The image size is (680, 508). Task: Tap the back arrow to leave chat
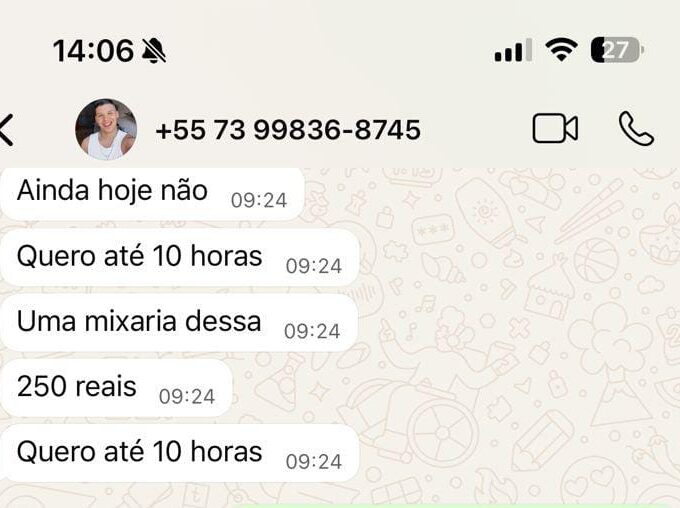pyautogui.click(x=6, y=129)
